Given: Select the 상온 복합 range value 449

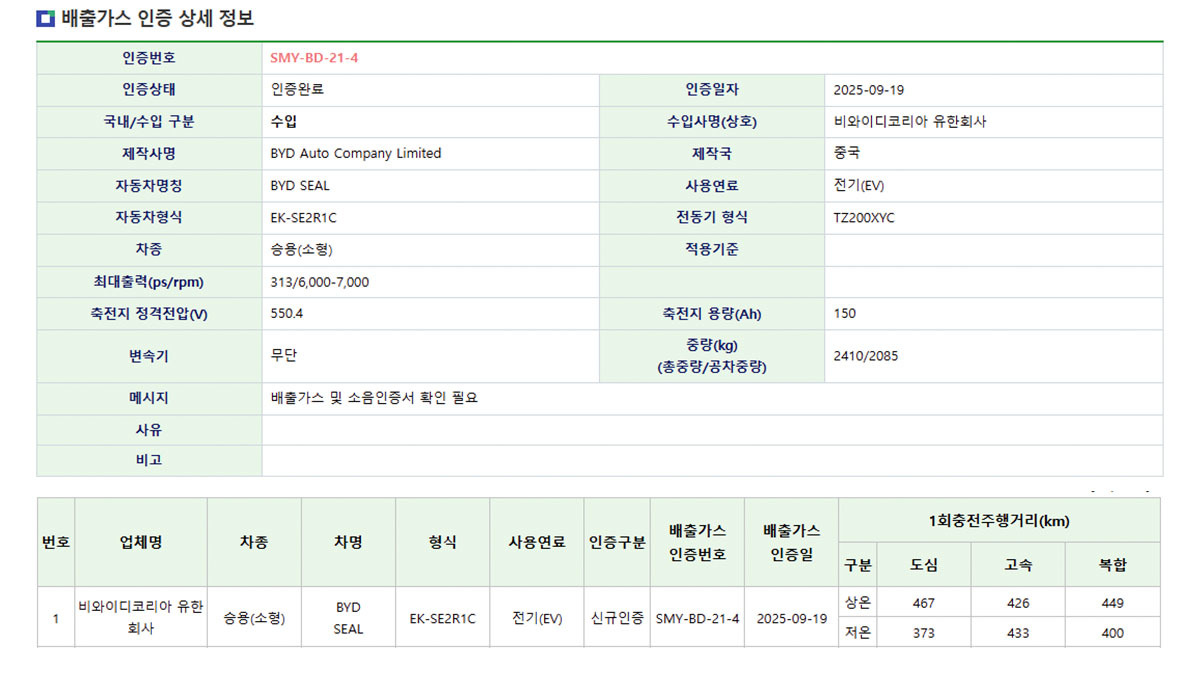Looking at the screenshot, I should click(1112, 603).
